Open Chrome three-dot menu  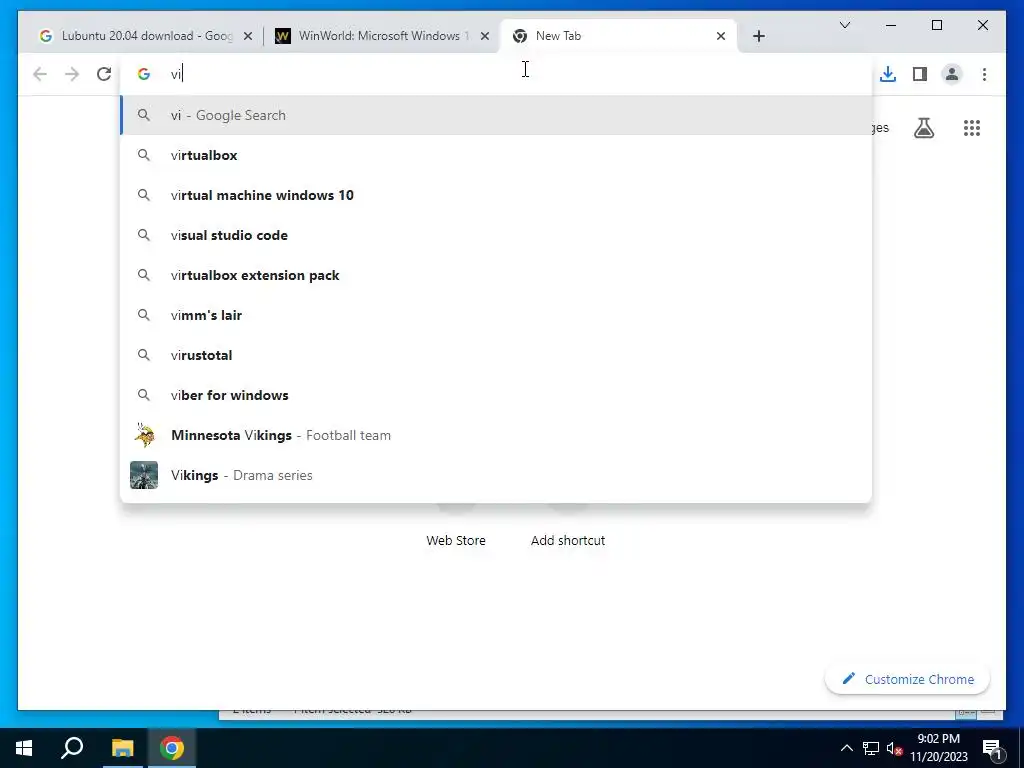point(984,74)
